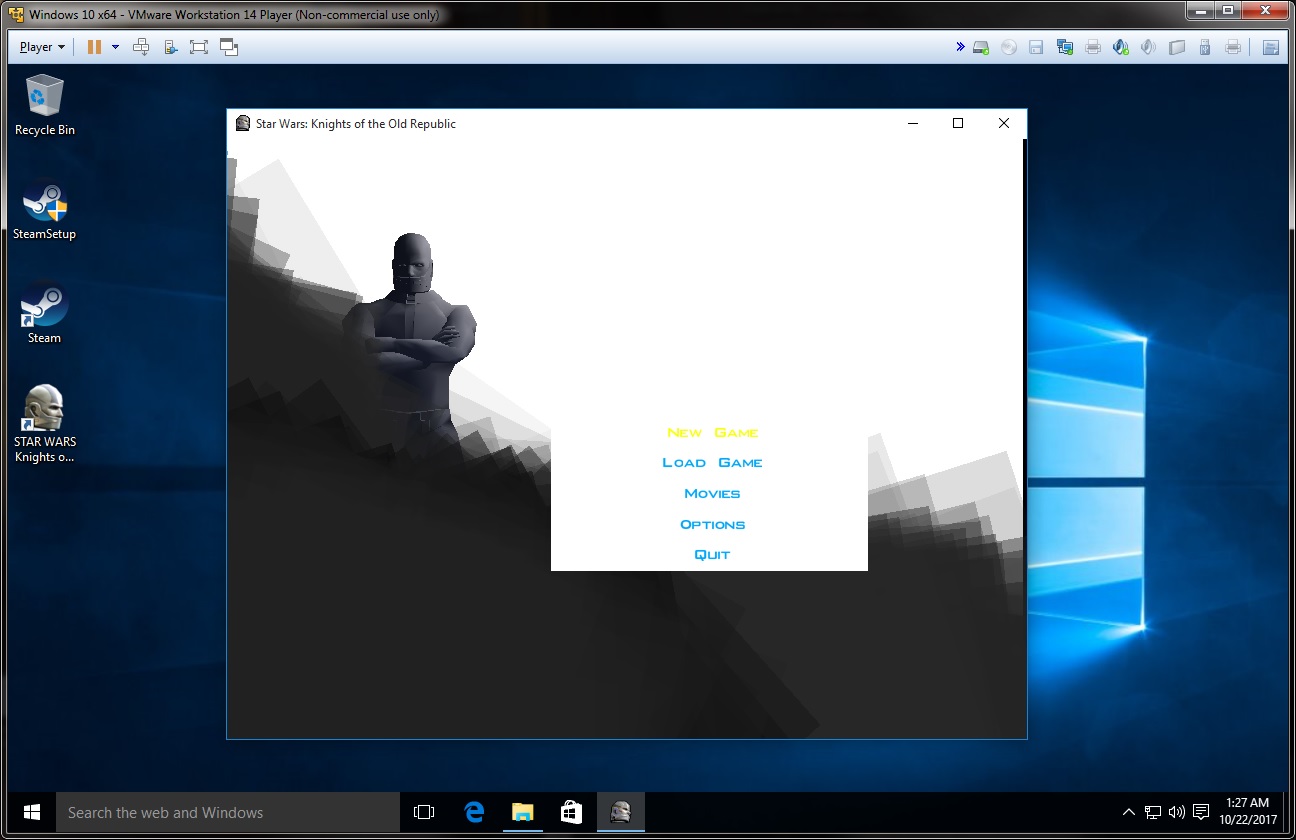Click the Knights of the Old Republic title icon

242,124
